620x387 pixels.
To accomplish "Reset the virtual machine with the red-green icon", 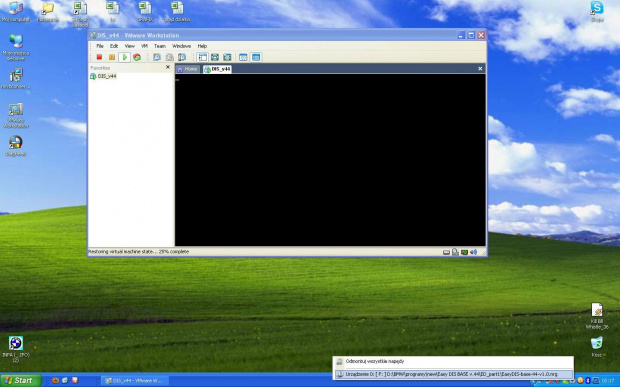I will click(x=137, y=57).
